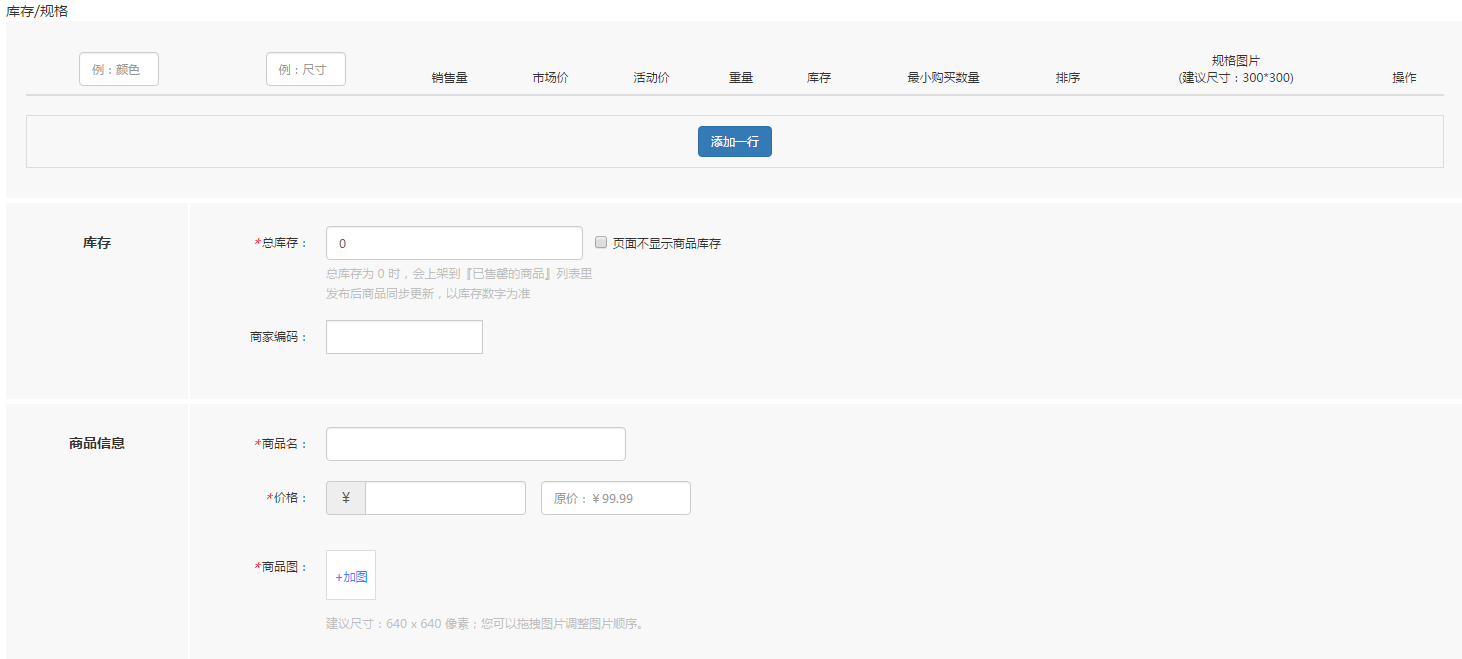The height and width of the screenshot is (659, 1462).
Task: Click the 库存/规格 section title
Action: (x=35, y=11)
